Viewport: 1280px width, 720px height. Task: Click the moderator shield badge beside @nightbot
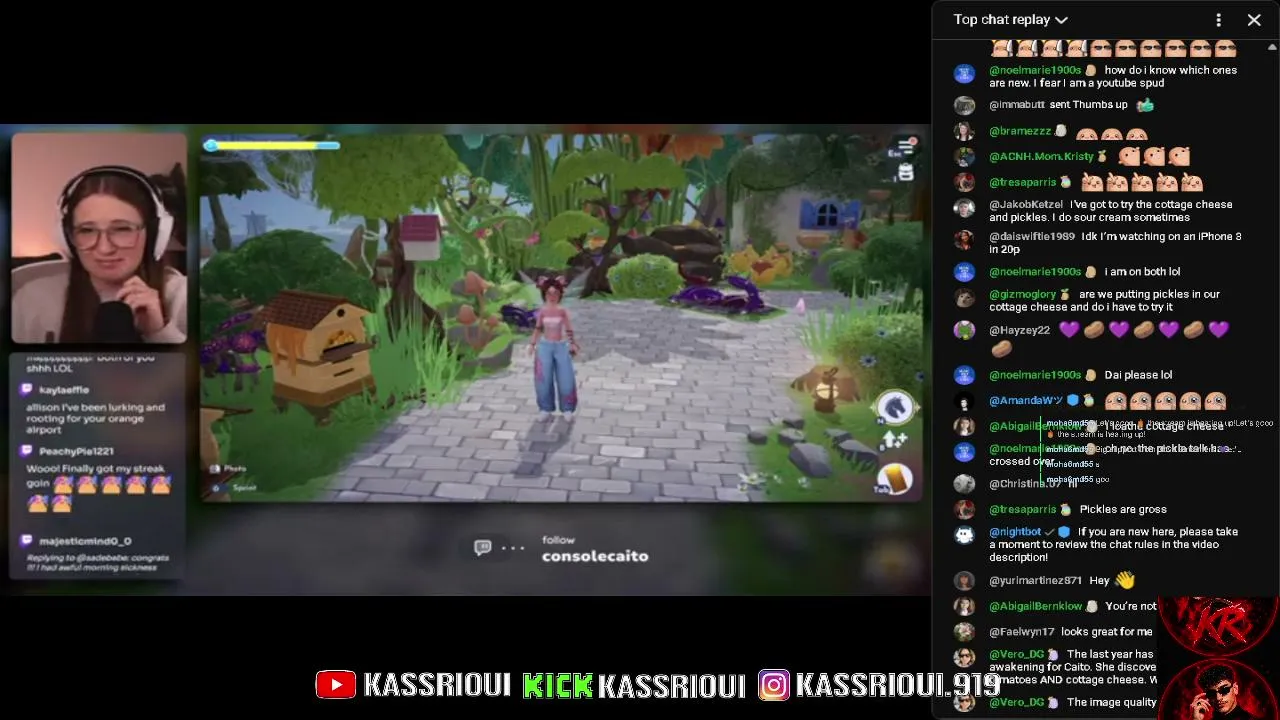point(1065,532)
